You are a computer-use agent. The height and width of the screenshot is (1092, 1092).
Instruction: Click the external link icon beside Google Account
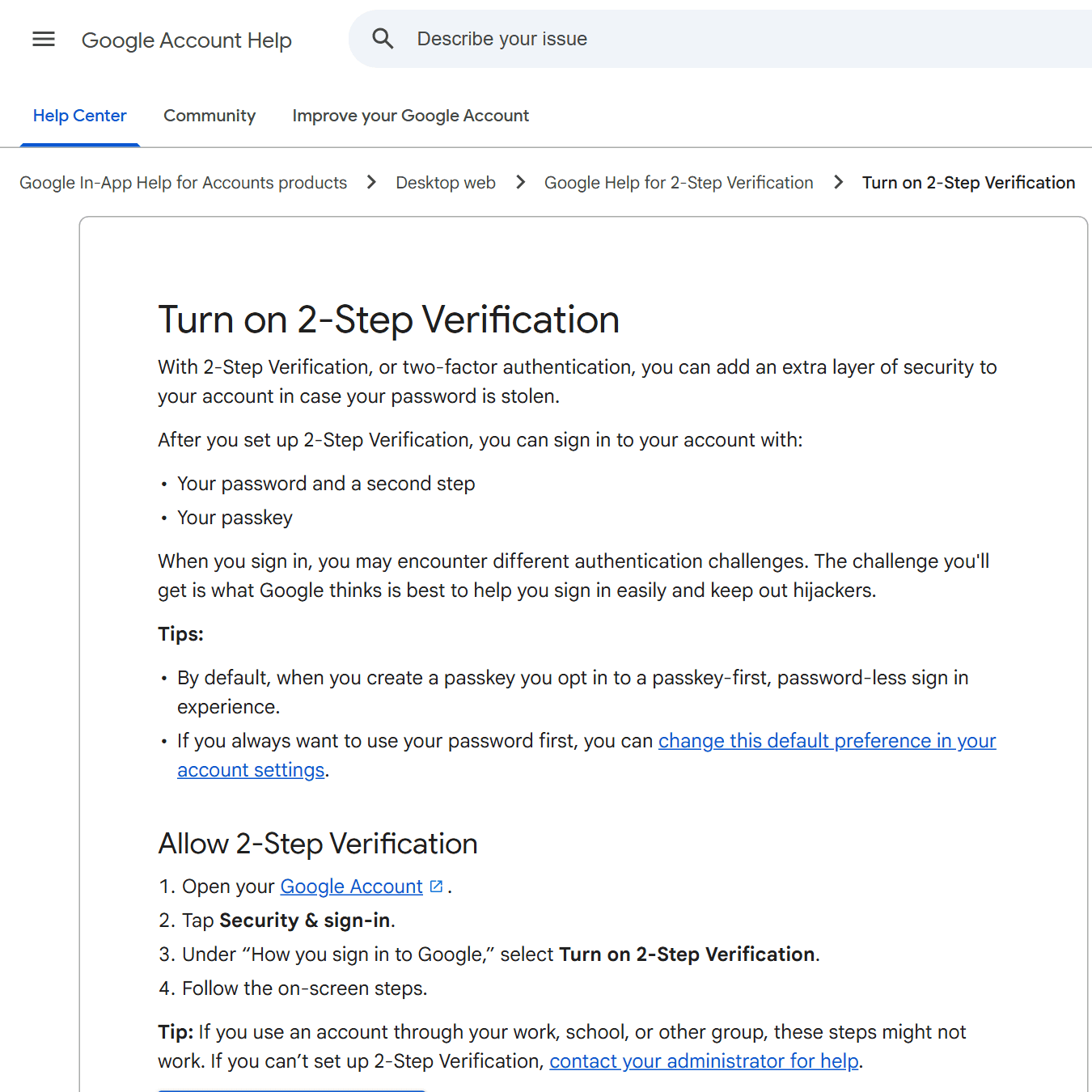coord(436,887)
